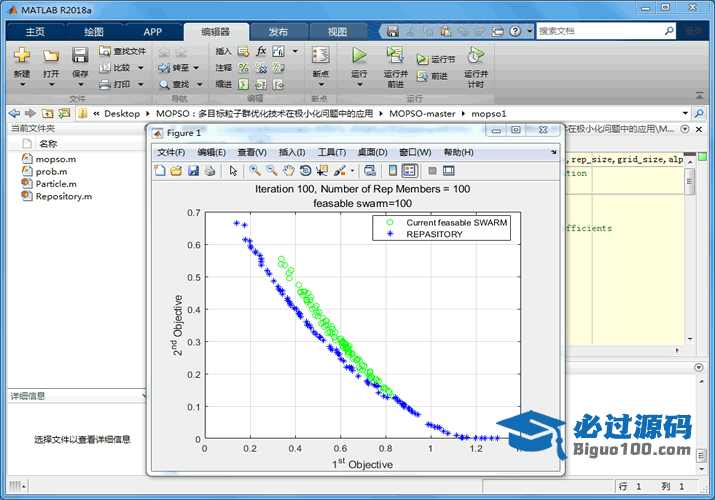
Task: Open Figure 1 File (文件) menu
Action: [171, 152]
